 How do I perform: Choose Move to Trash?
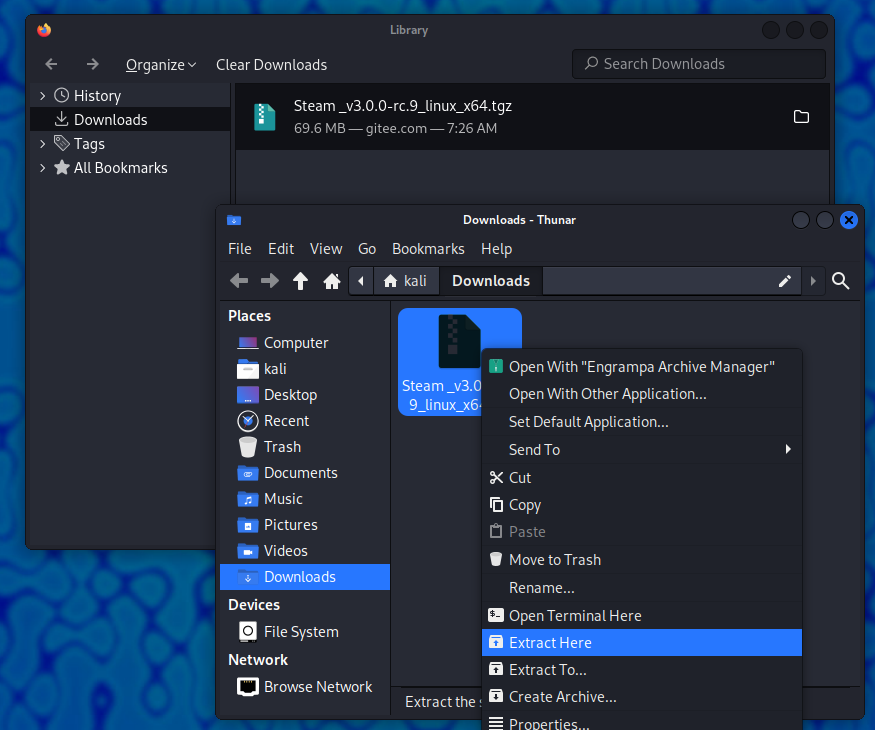point(642,560)
